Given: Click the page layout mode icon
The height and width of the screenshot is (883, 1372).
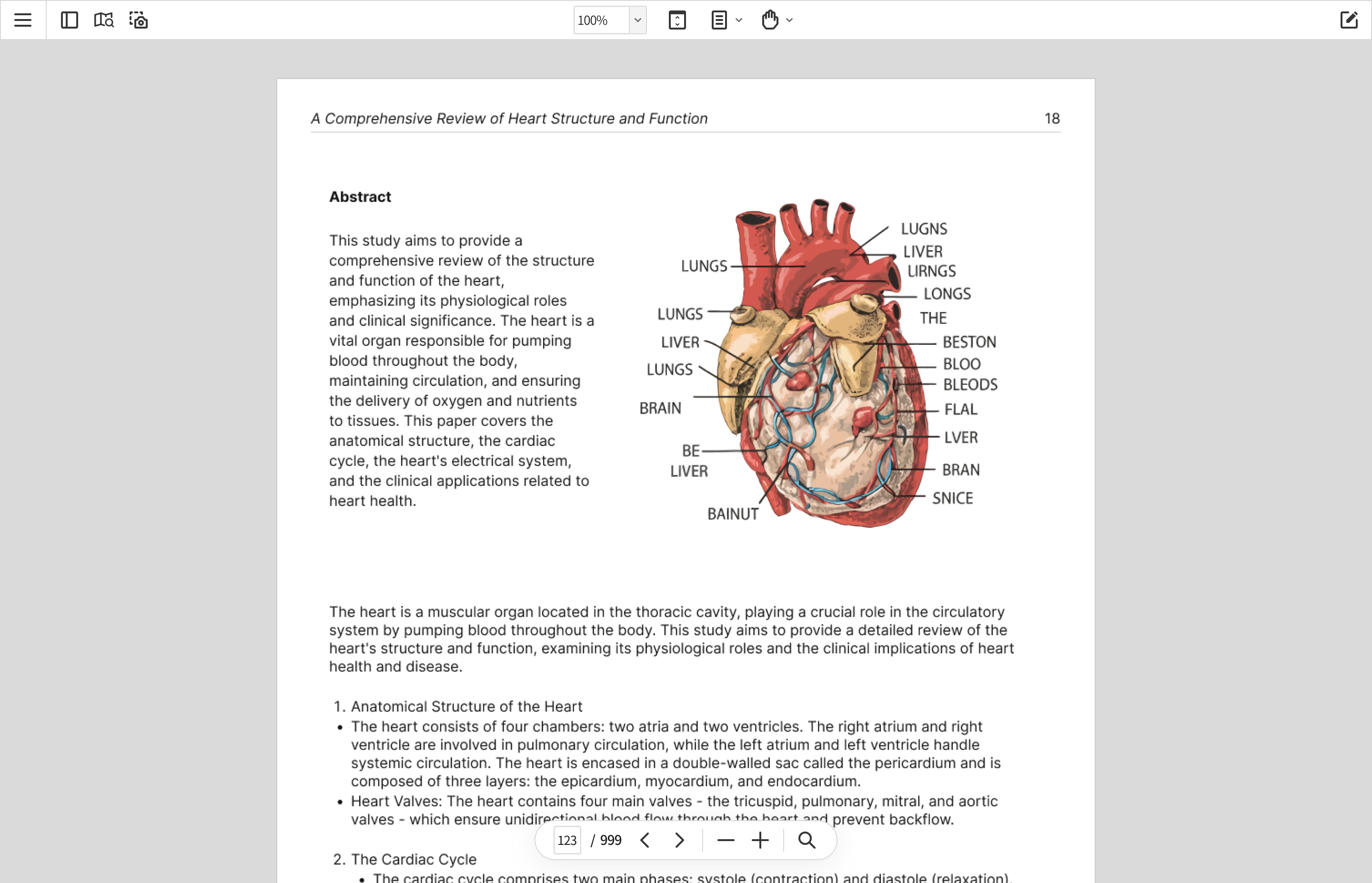Looking at the screenshot, I should 719,20.
